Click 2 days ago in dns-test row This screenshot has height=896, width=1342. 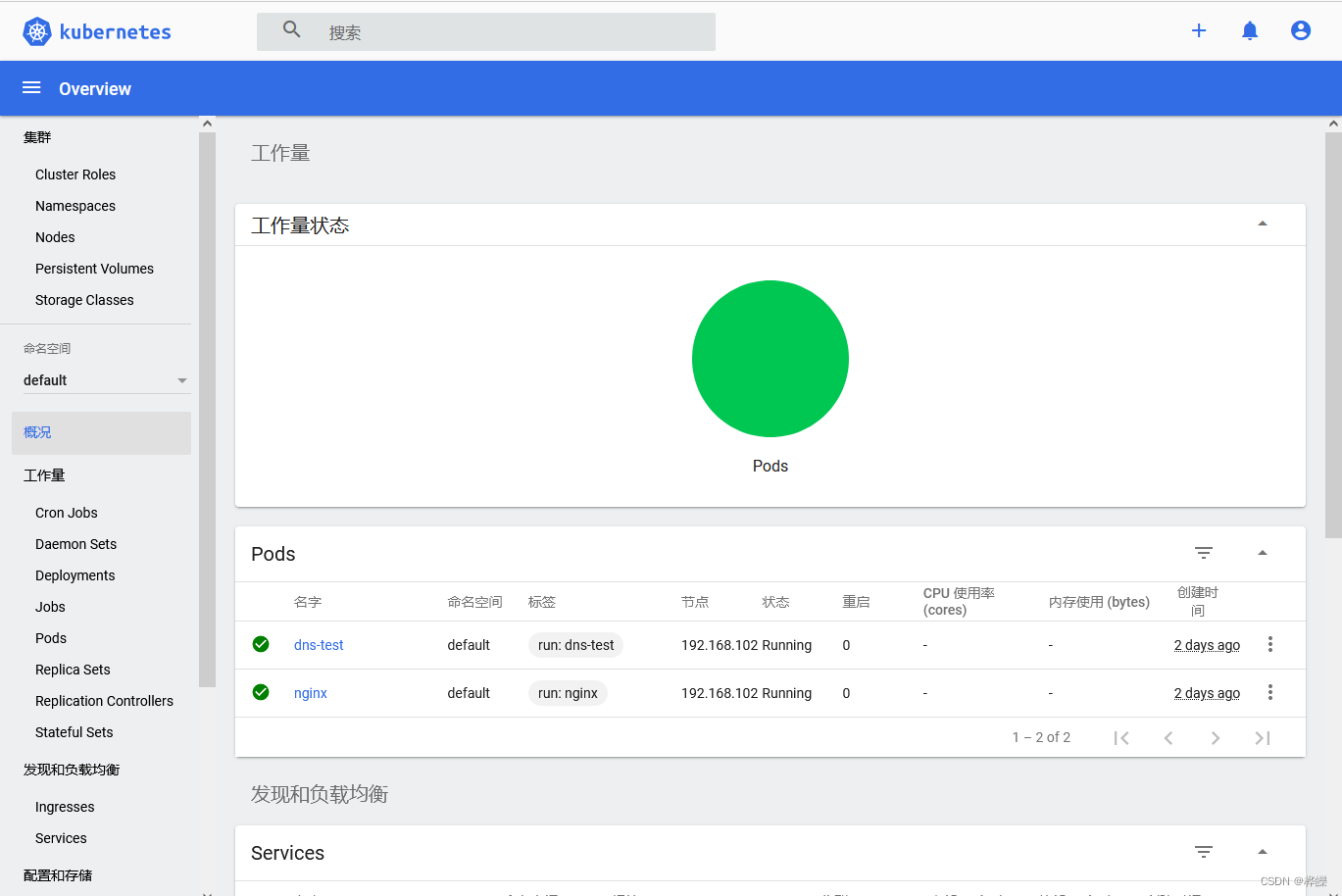[x=1207, y=645]
